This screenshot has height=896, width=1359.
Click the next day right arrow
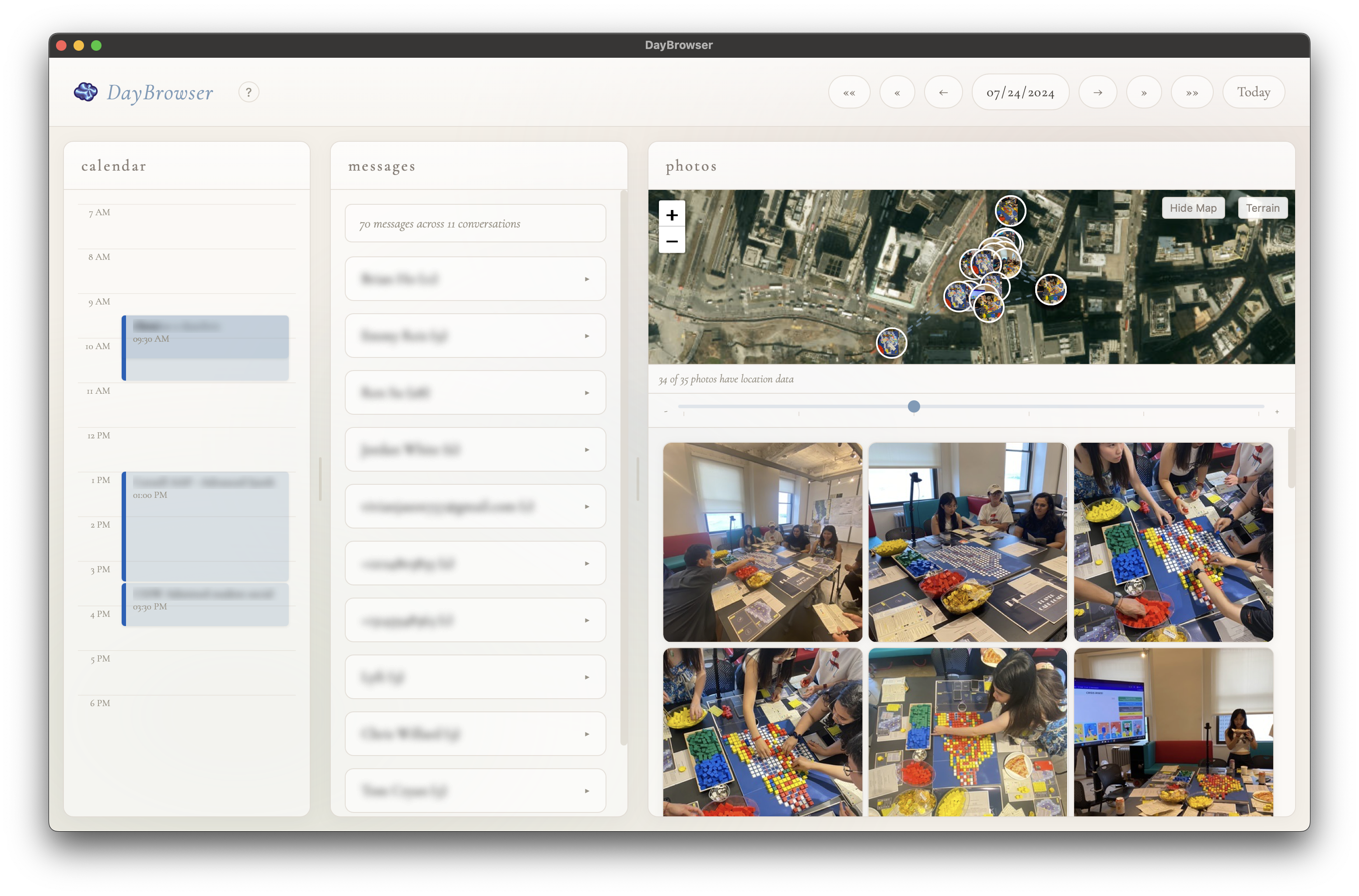click(1097, 92)
